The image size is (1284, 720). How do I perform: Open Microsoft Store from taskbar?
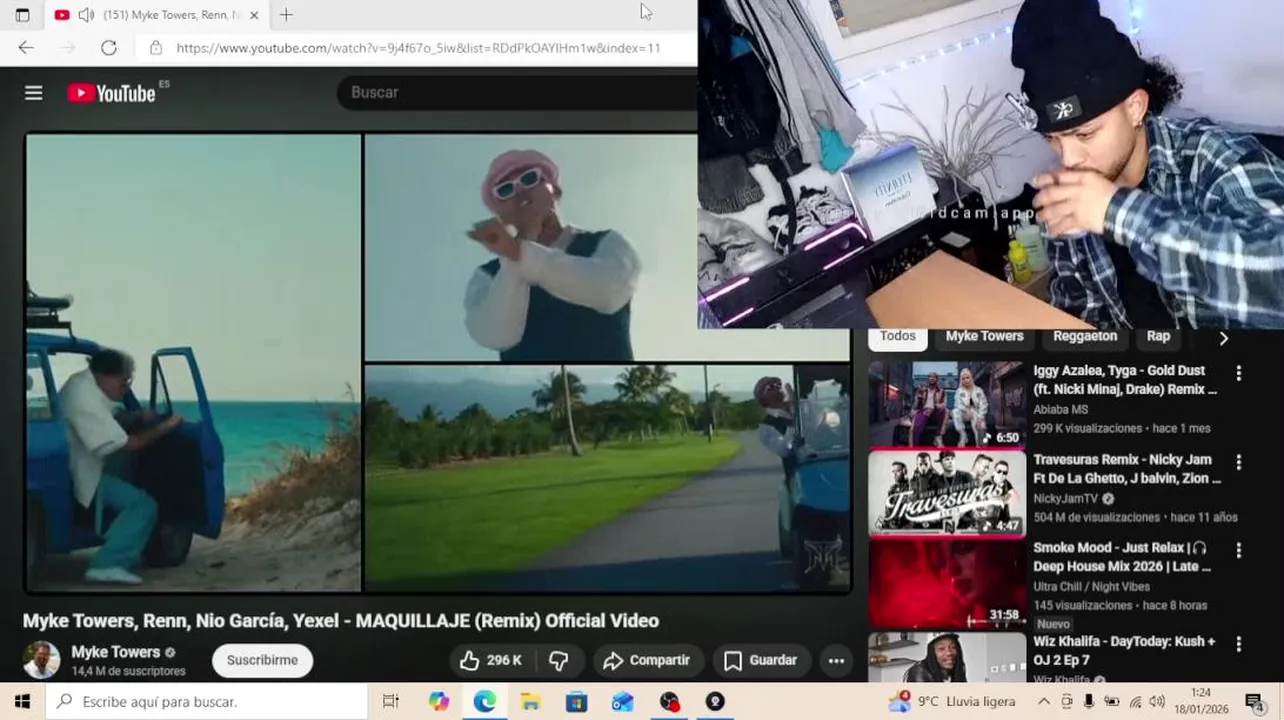point(577,701)
